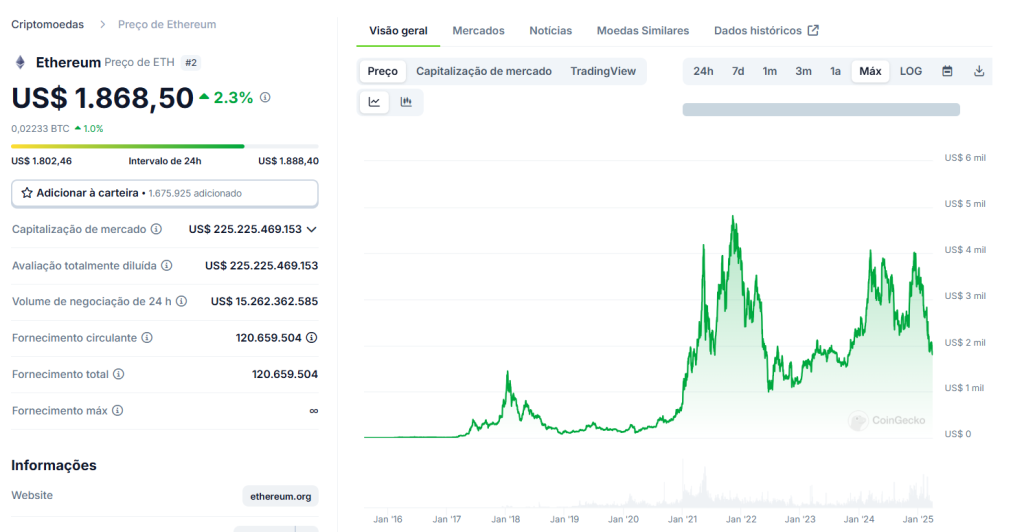Select the TradingView chart mode
Viewport: 1024px width, 532px height.
(x=603, y=71)
